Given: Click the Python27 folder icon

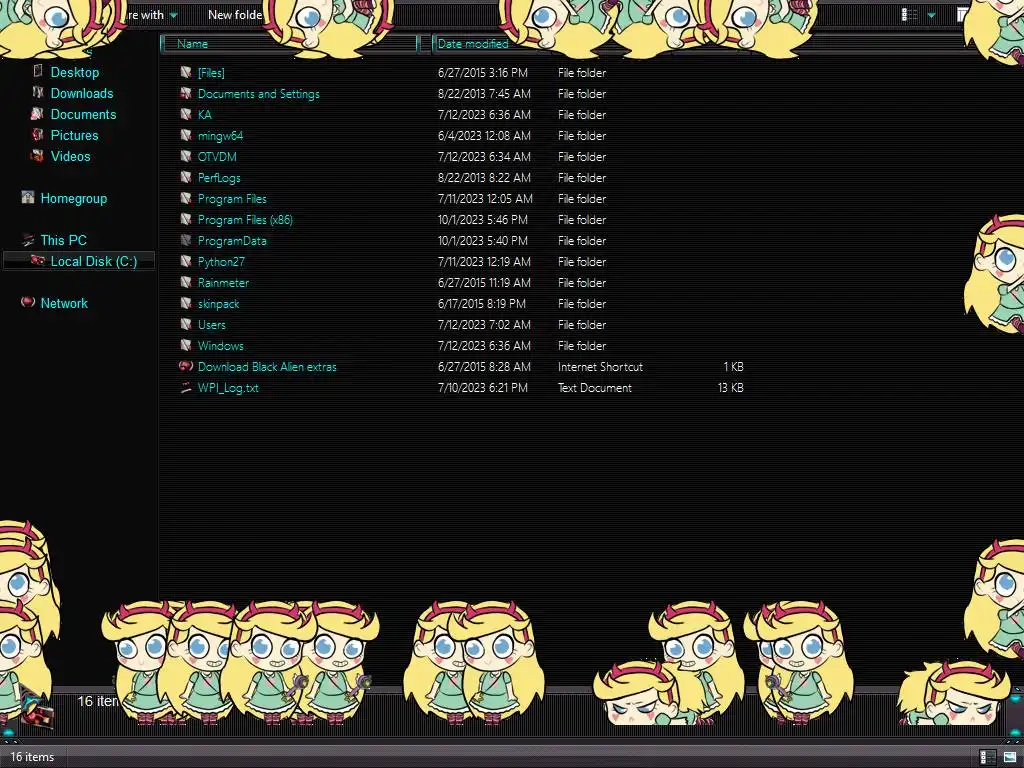Looking at the screenshot, I should pos(186,261).
